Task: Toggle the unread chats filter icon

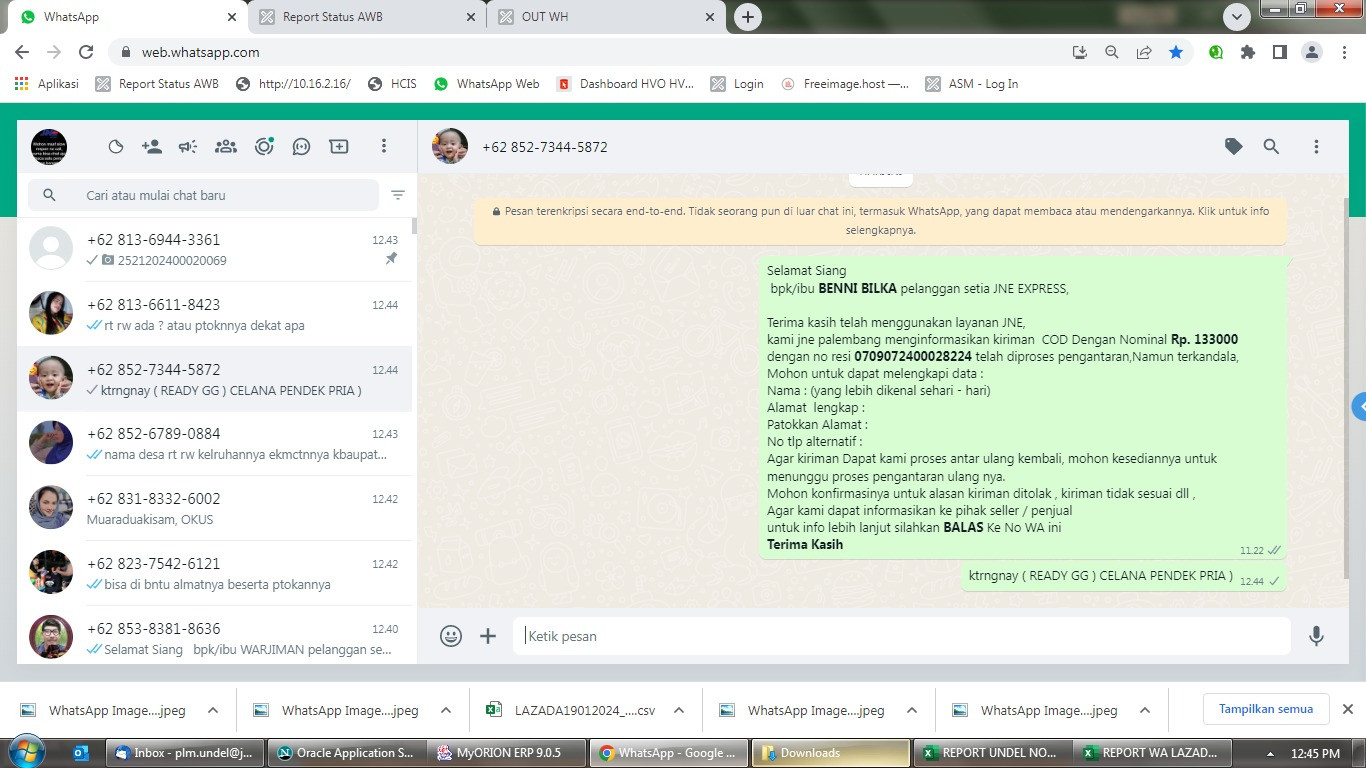Action: coord(398,195)
